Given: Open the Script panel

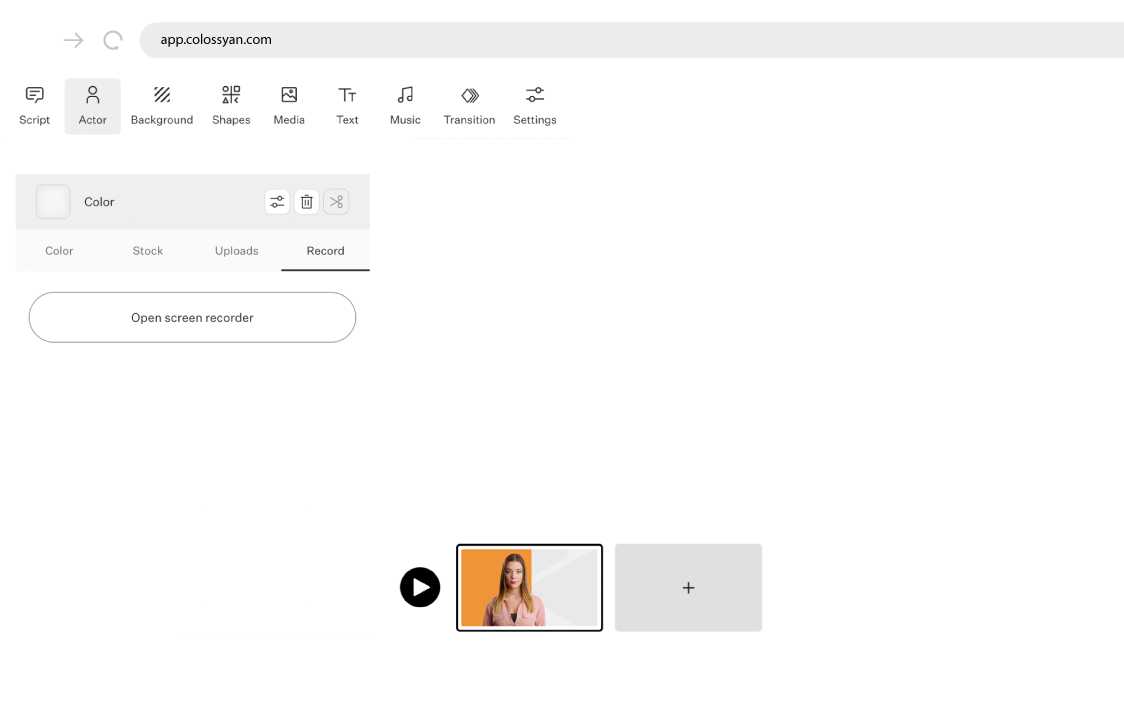Looking at the screenshot, I should point(34,105).
